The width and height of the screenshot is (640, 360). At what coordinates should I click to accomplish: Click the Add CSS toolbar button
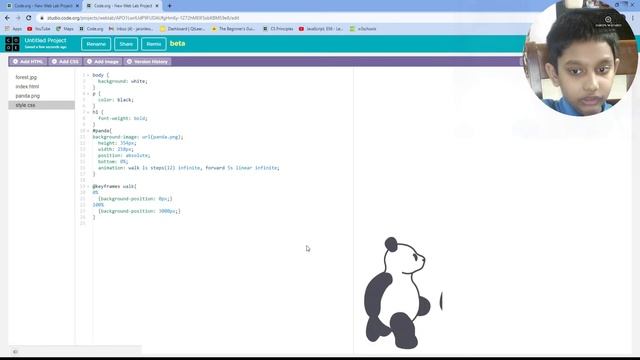pos(65,62)
